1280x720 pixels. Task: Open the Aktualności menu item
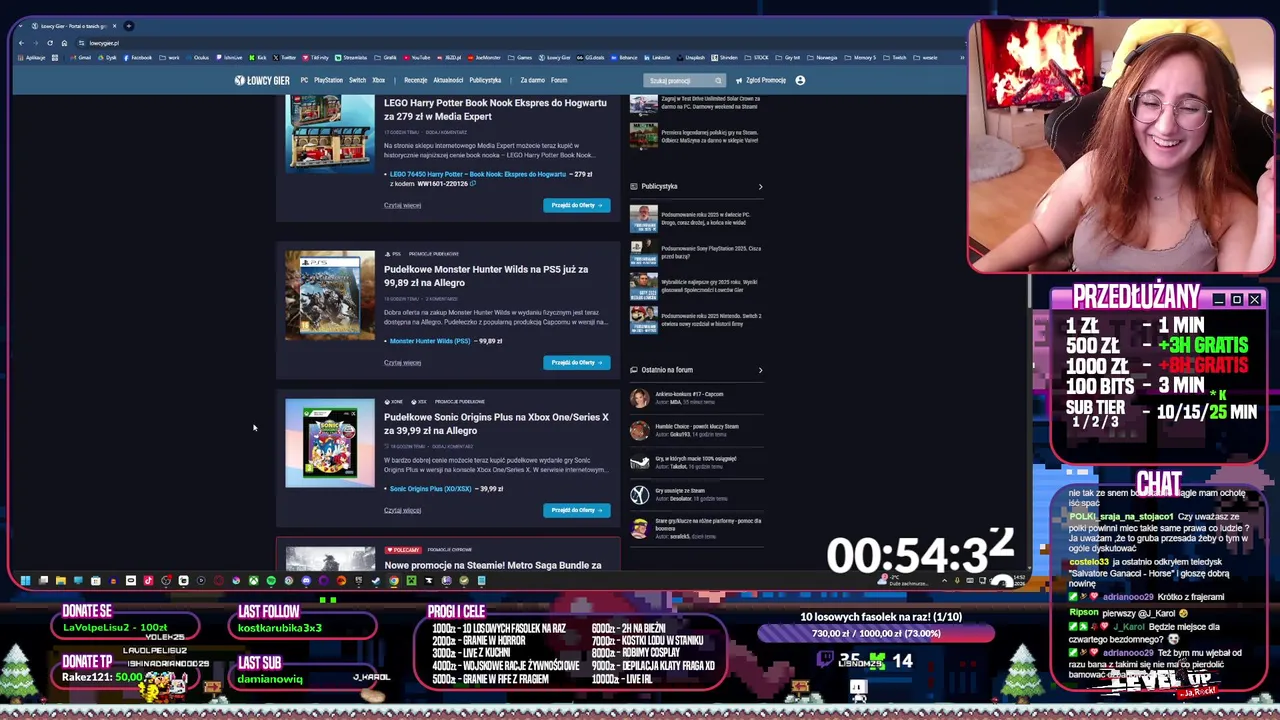point(448,80)
